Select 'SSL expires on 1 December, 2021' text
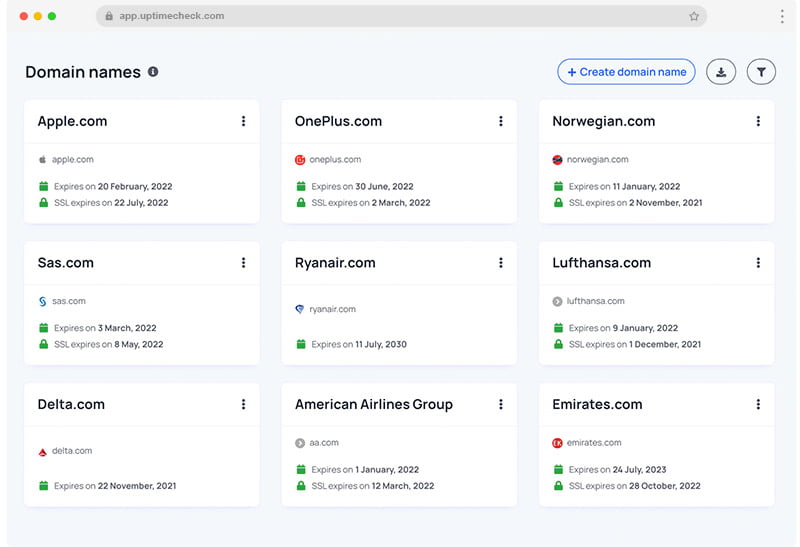800x547 pixels. pyautogui.click(x=635, y=344)
